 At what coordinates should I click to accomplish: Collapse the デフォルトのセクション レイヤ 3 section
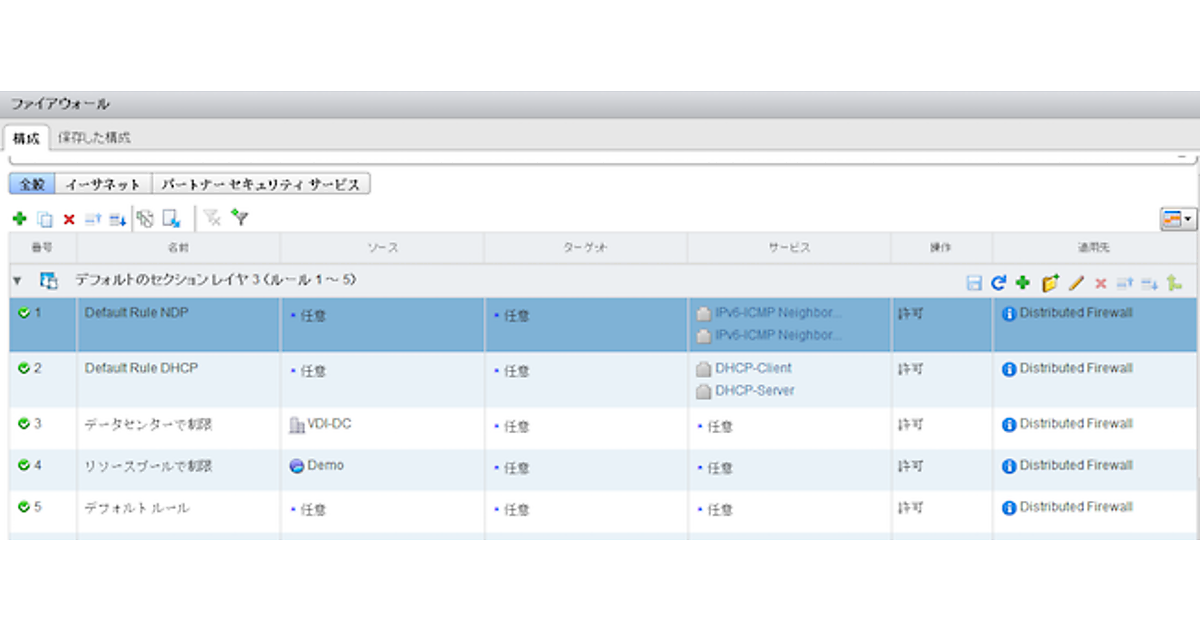tap(17, 282)
